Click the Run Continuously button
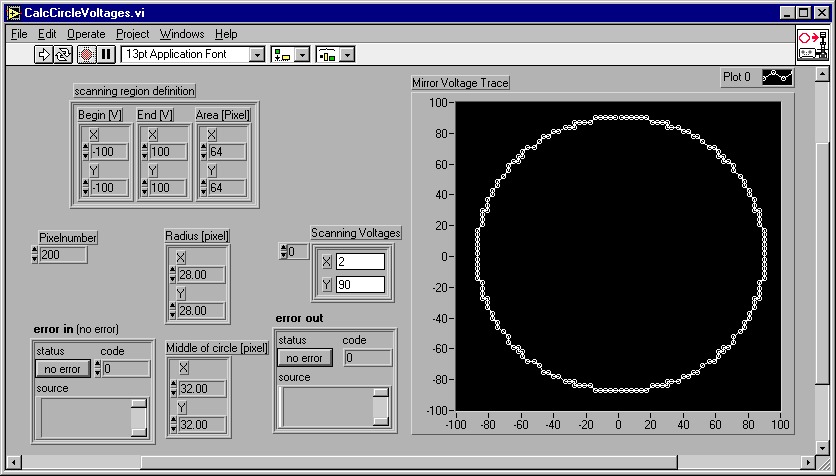836x476 pixels. coord(63,54)
